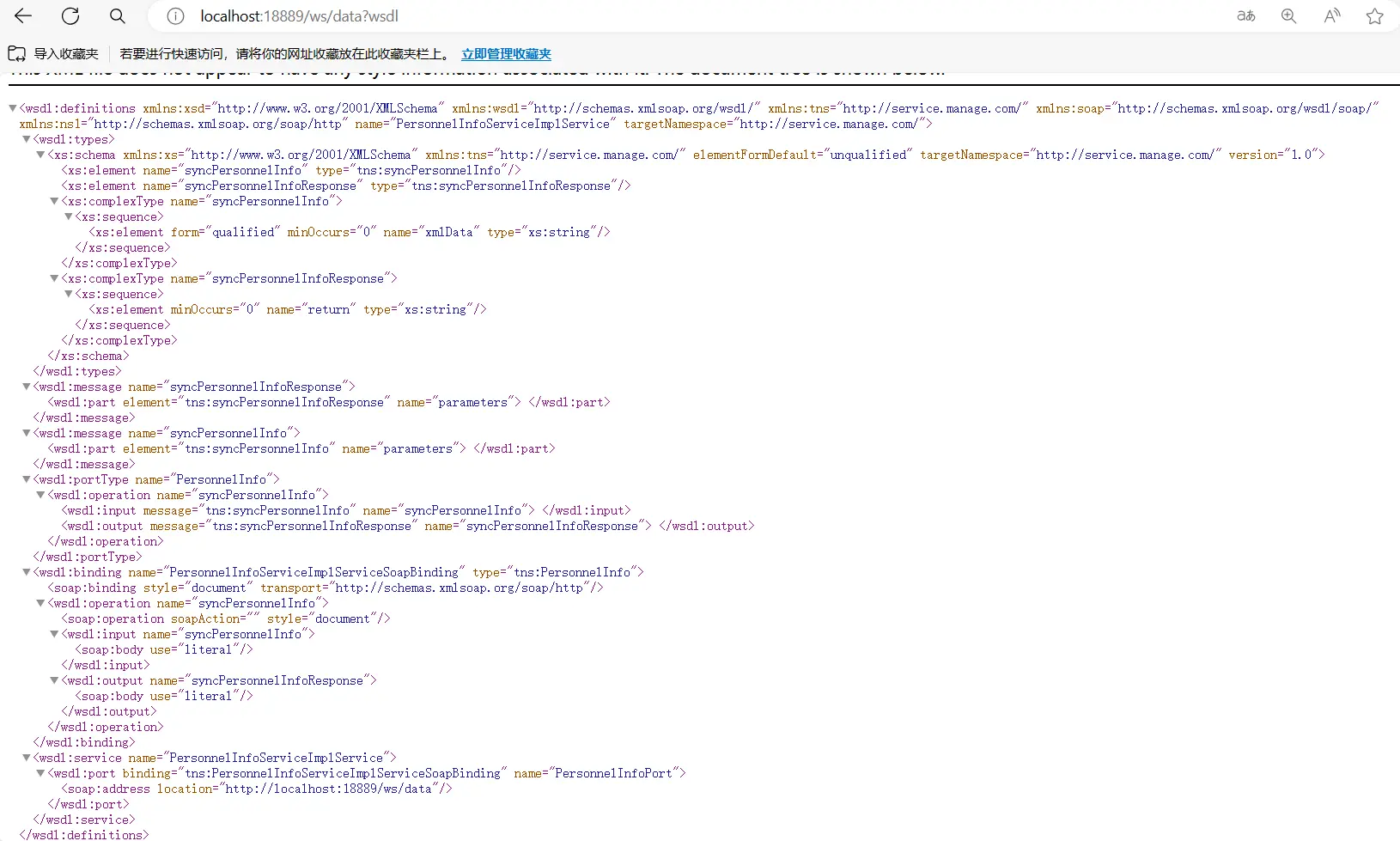Image resolution: width=1400 pixels, height=841 pixels.
Task: Click 导入收藏夹 in the favorites bar
Action: pyautogui.click(x=66, y=53)
